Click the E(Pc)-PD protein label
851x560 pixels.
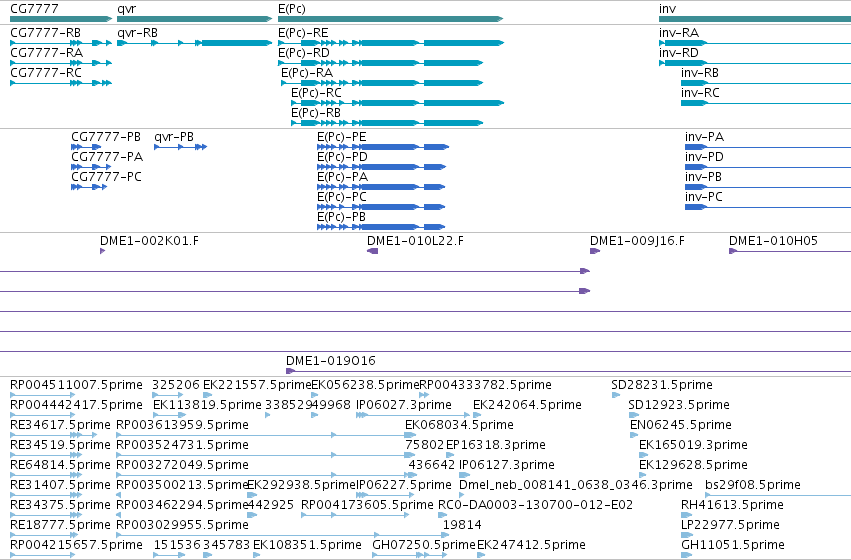(x=342, y=157)
